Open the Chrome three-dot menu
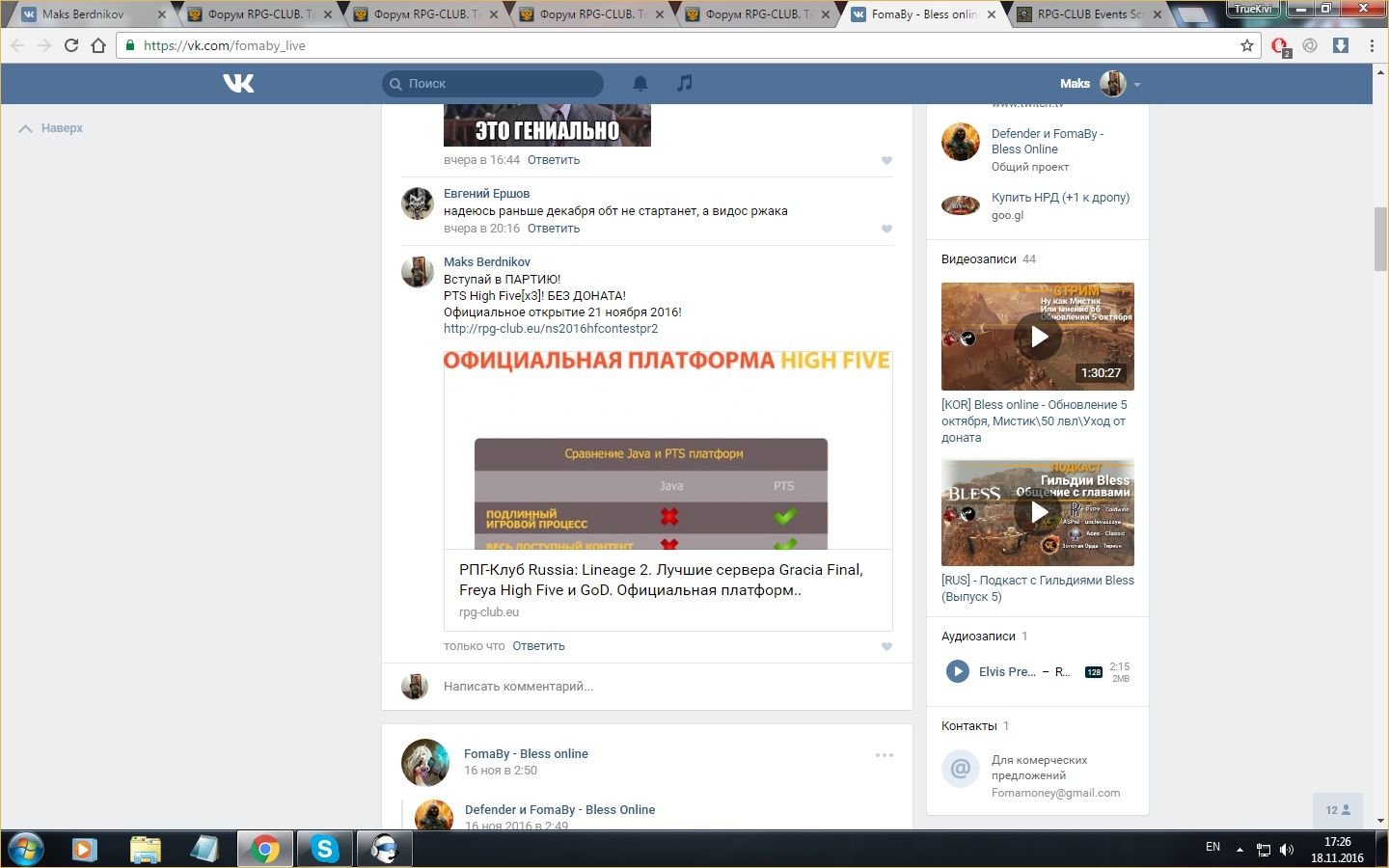Image resolution: width=1389 pixels, height=868 pixels. [x=1371, y=45]
